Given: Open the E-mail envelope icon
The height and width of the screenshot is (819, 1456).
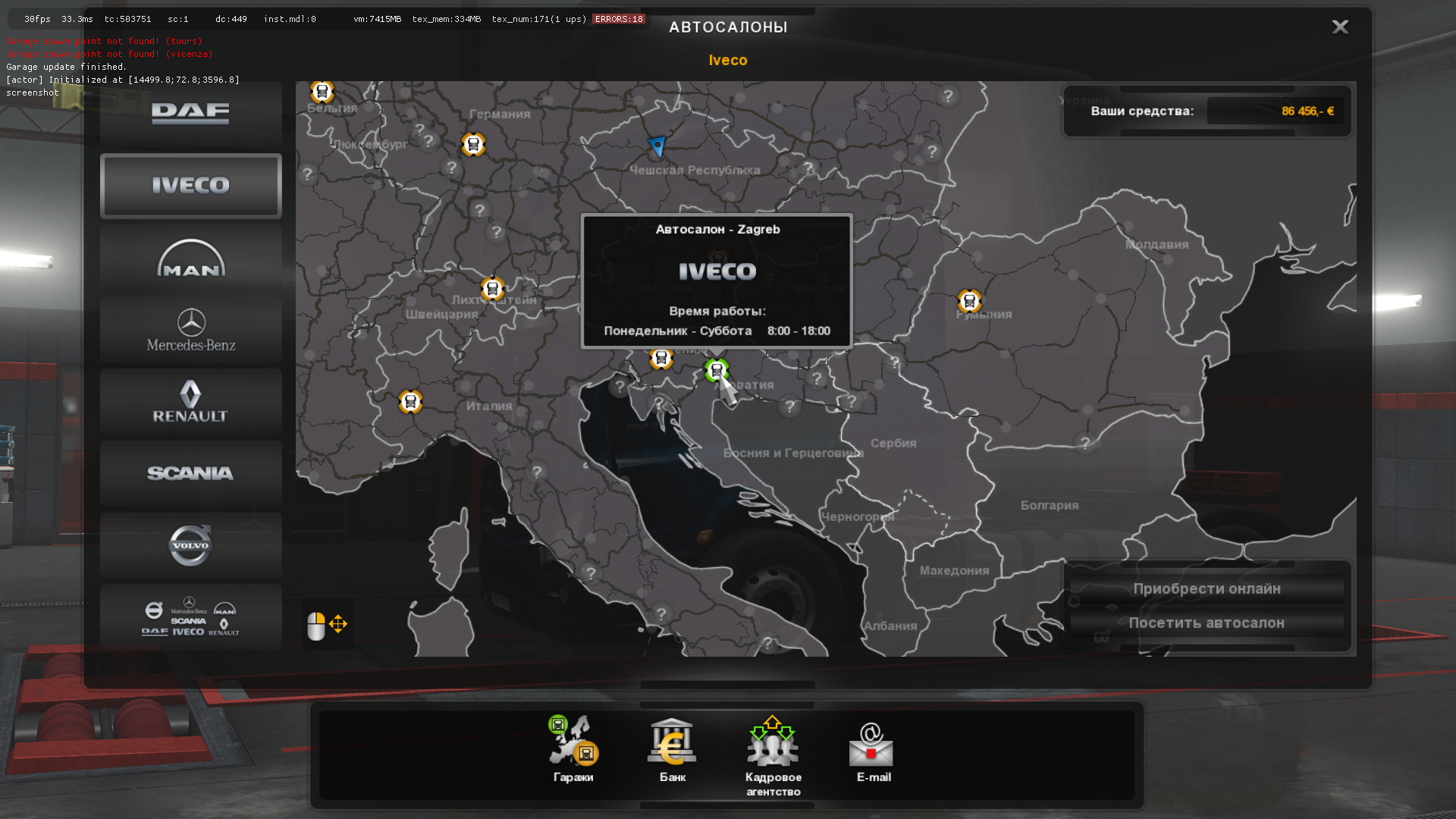Looking at the screenshot, I should 871,744.
